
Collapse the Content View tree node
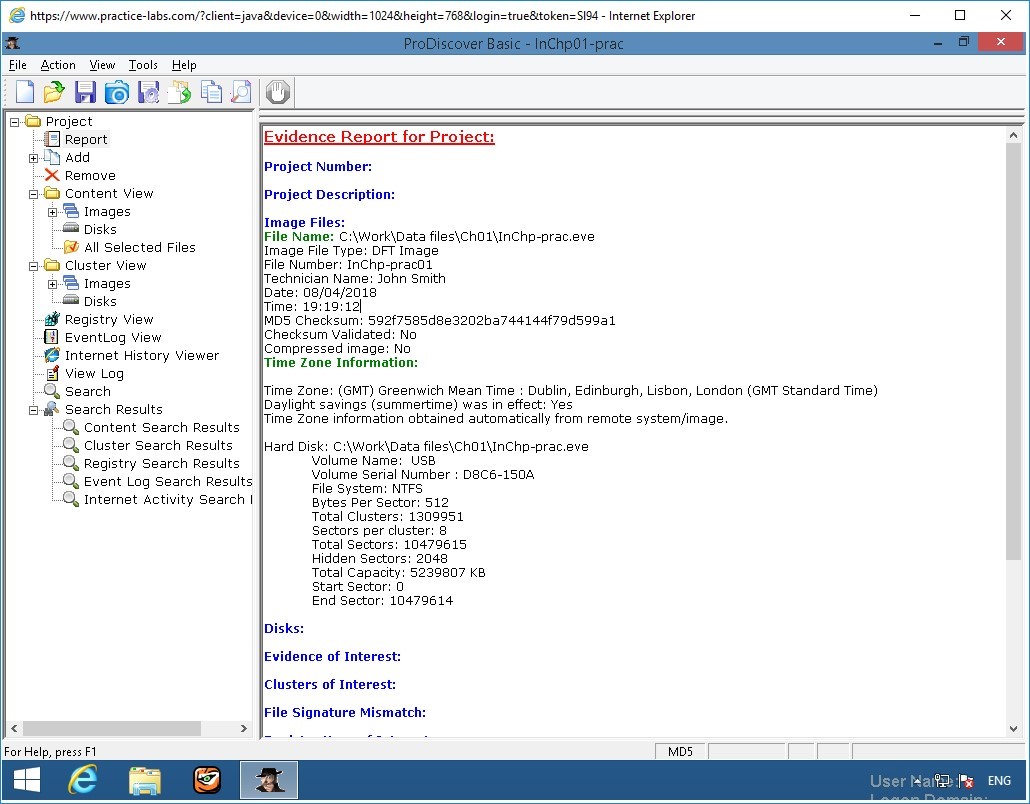click(34, 194)
